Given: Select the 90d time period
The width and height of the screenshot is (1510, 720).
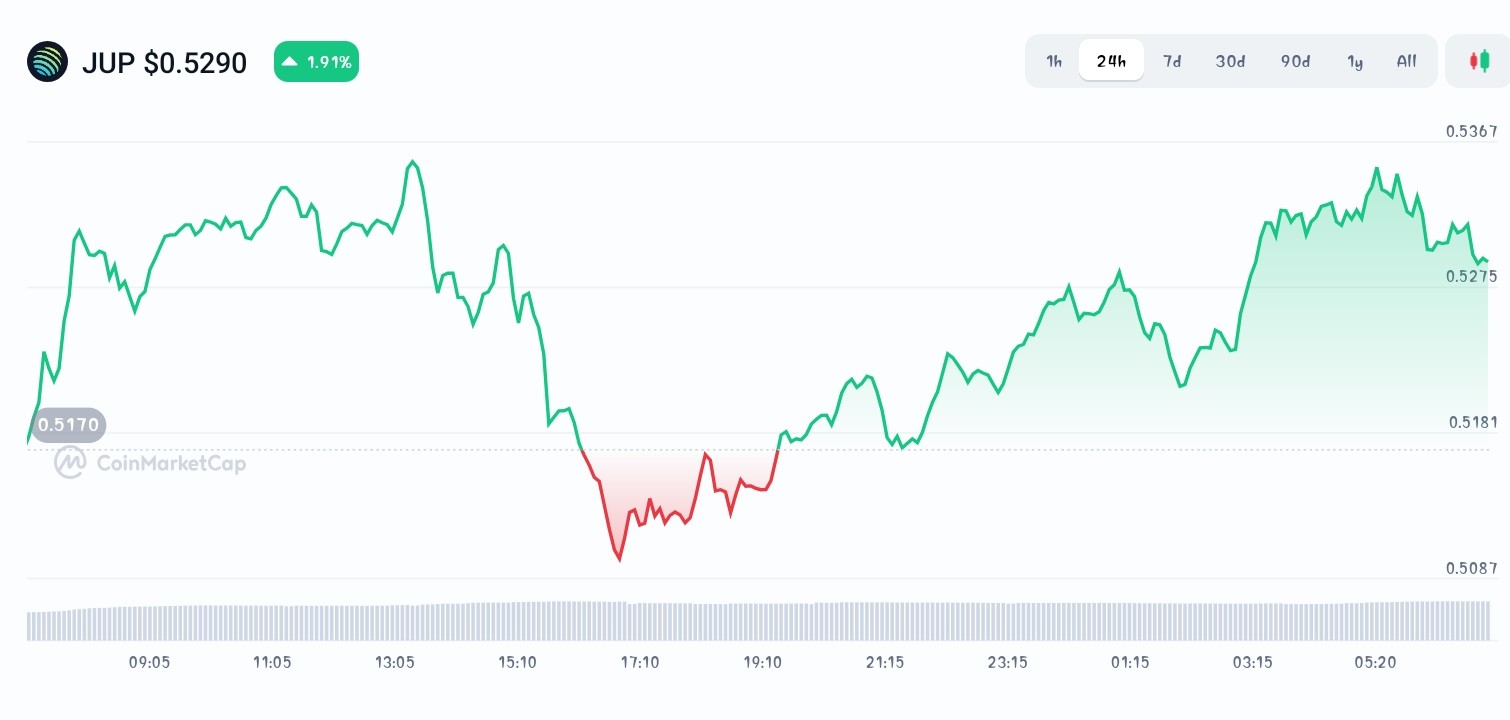Looking at the screenshot, I should tap(1294, 61).
